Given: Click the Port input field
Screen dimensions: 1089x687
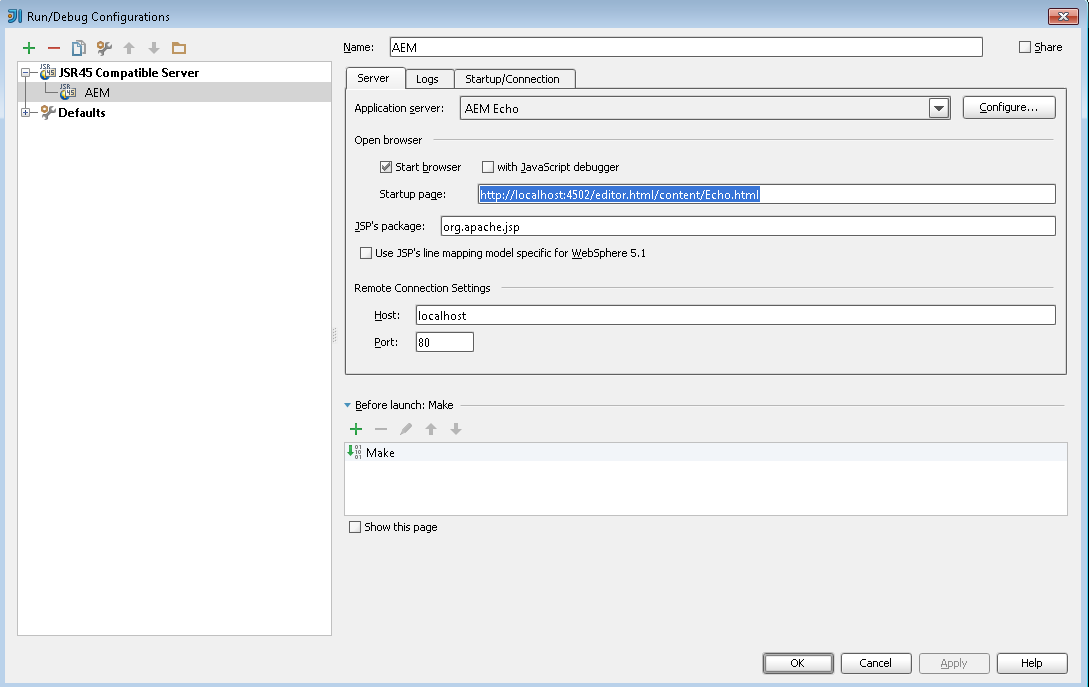Looking at the screenshot, I should [x=444, y=342].
